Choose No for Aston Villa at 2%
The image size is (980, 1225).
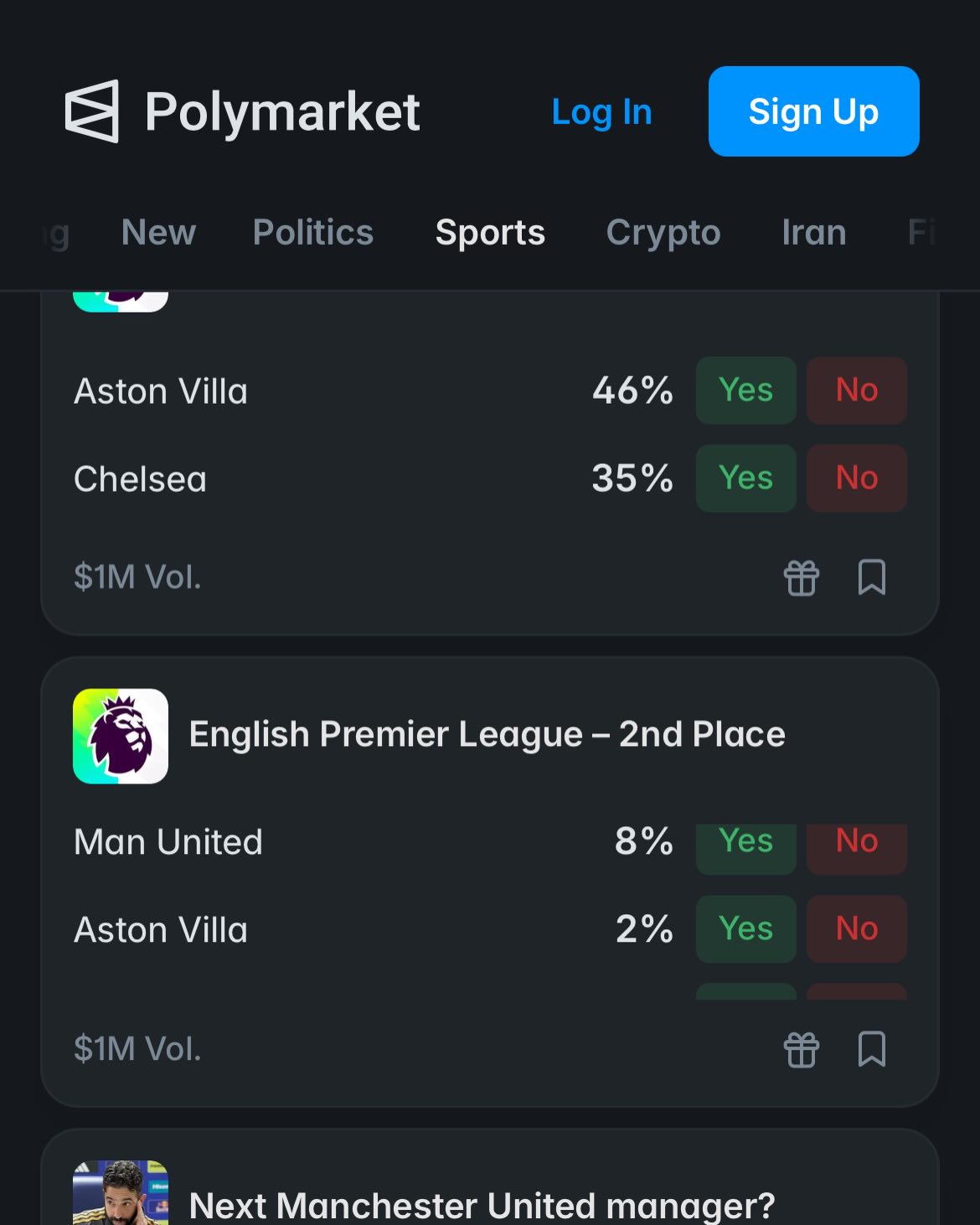tap(856, 928)
